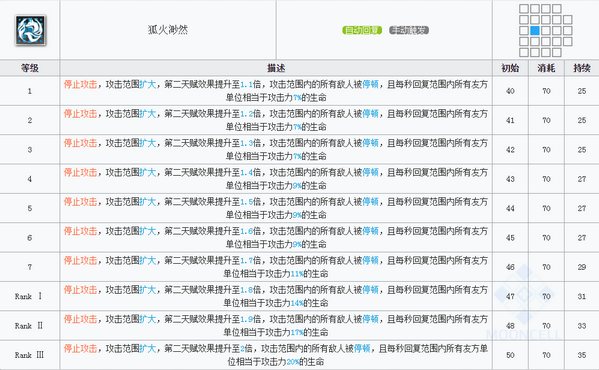
Task: Click the 描述 column header
Action: click(x=276, y=68)
